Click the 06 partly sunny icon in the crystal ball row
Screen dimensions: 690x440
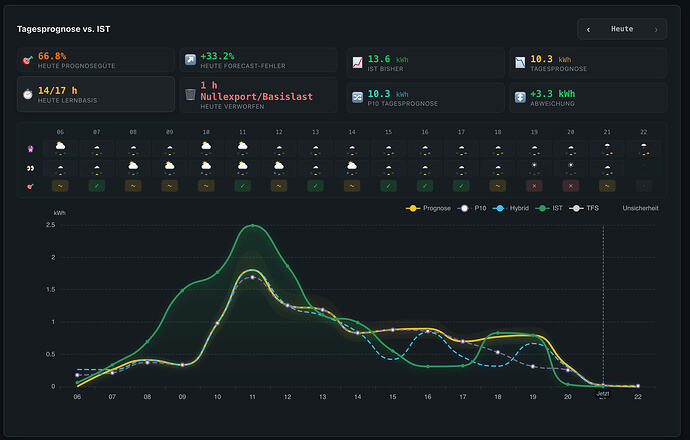60,147
